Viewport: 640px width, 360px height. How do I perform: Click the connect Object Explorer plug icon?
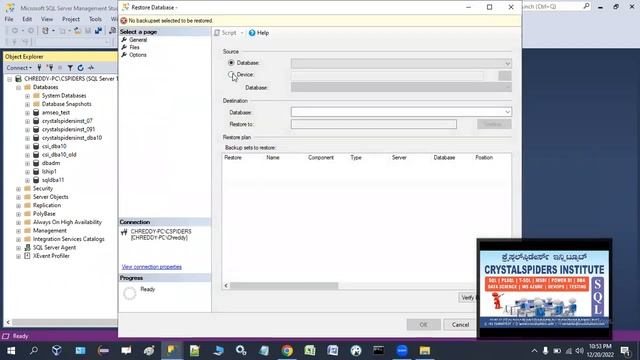pos(40,68)
